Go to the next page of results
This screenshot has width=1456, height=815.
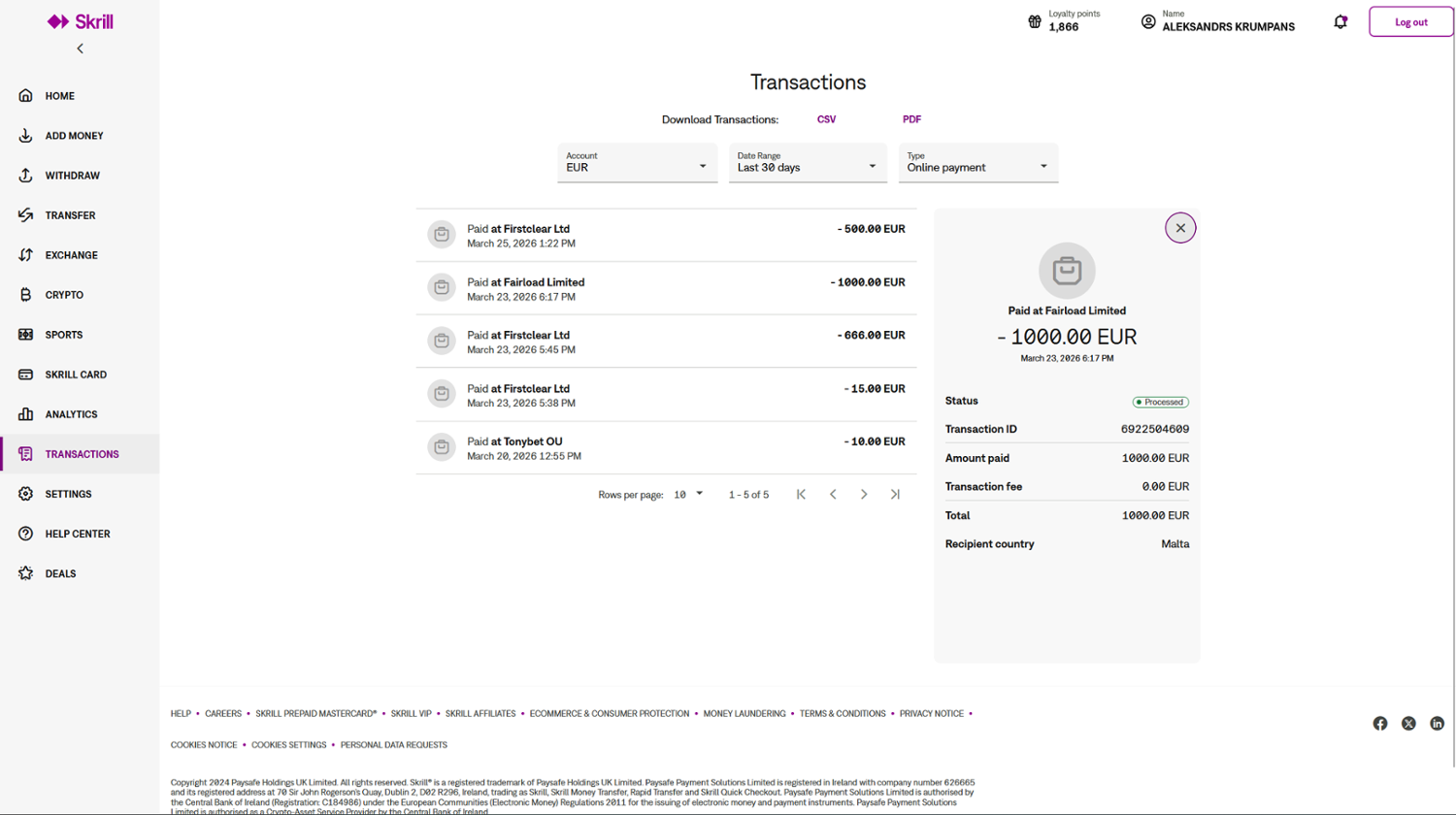(864, 495)
